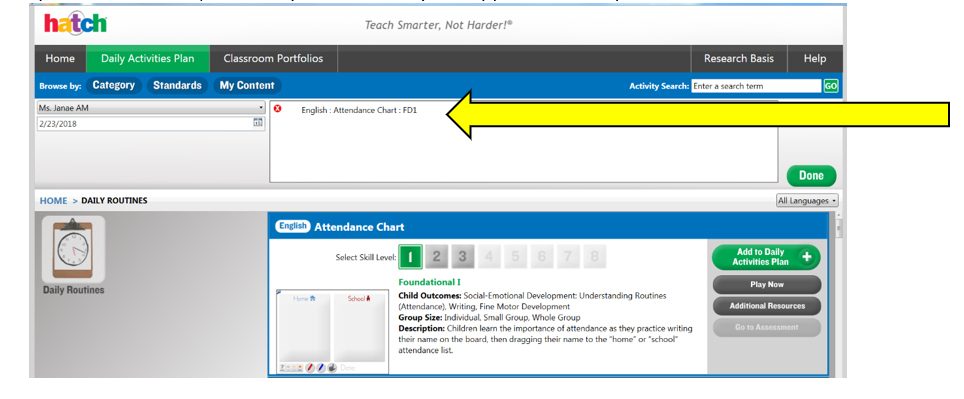Click the English language badge
The width and height of the screenshot is (964, 399).
(293, 226)
